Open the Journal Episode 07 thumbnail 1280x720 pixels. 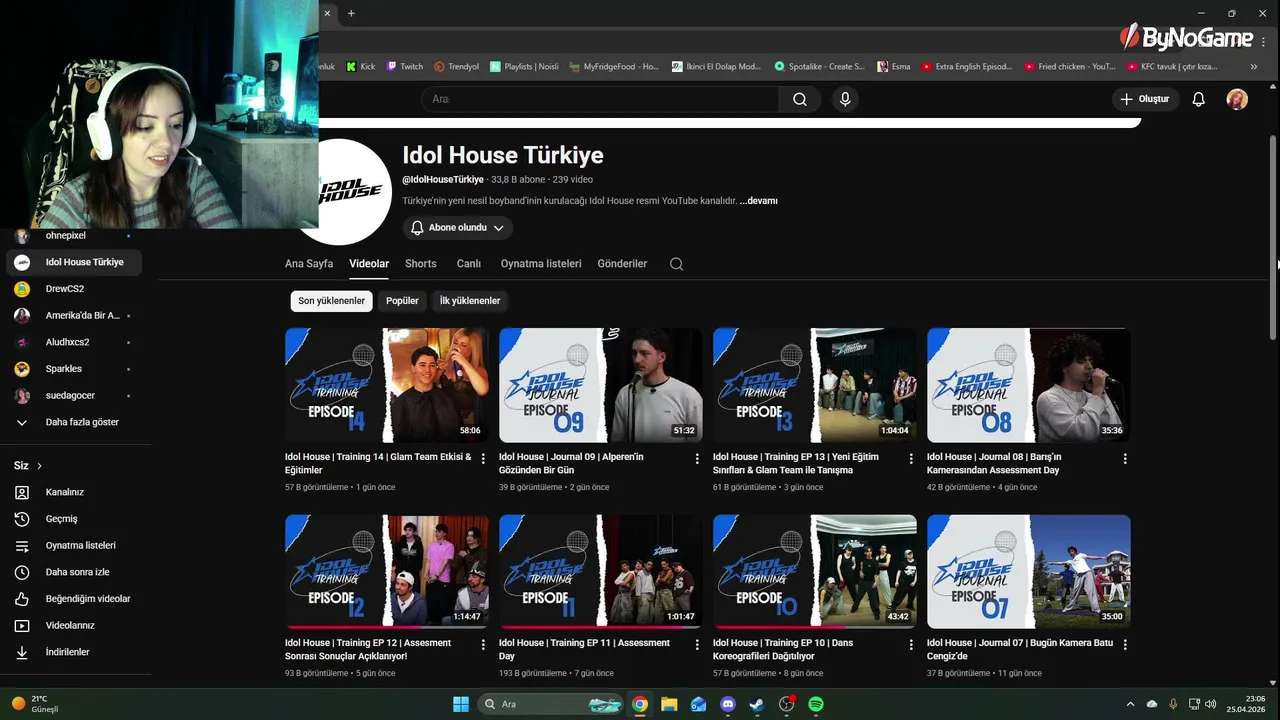(1028, 571)
